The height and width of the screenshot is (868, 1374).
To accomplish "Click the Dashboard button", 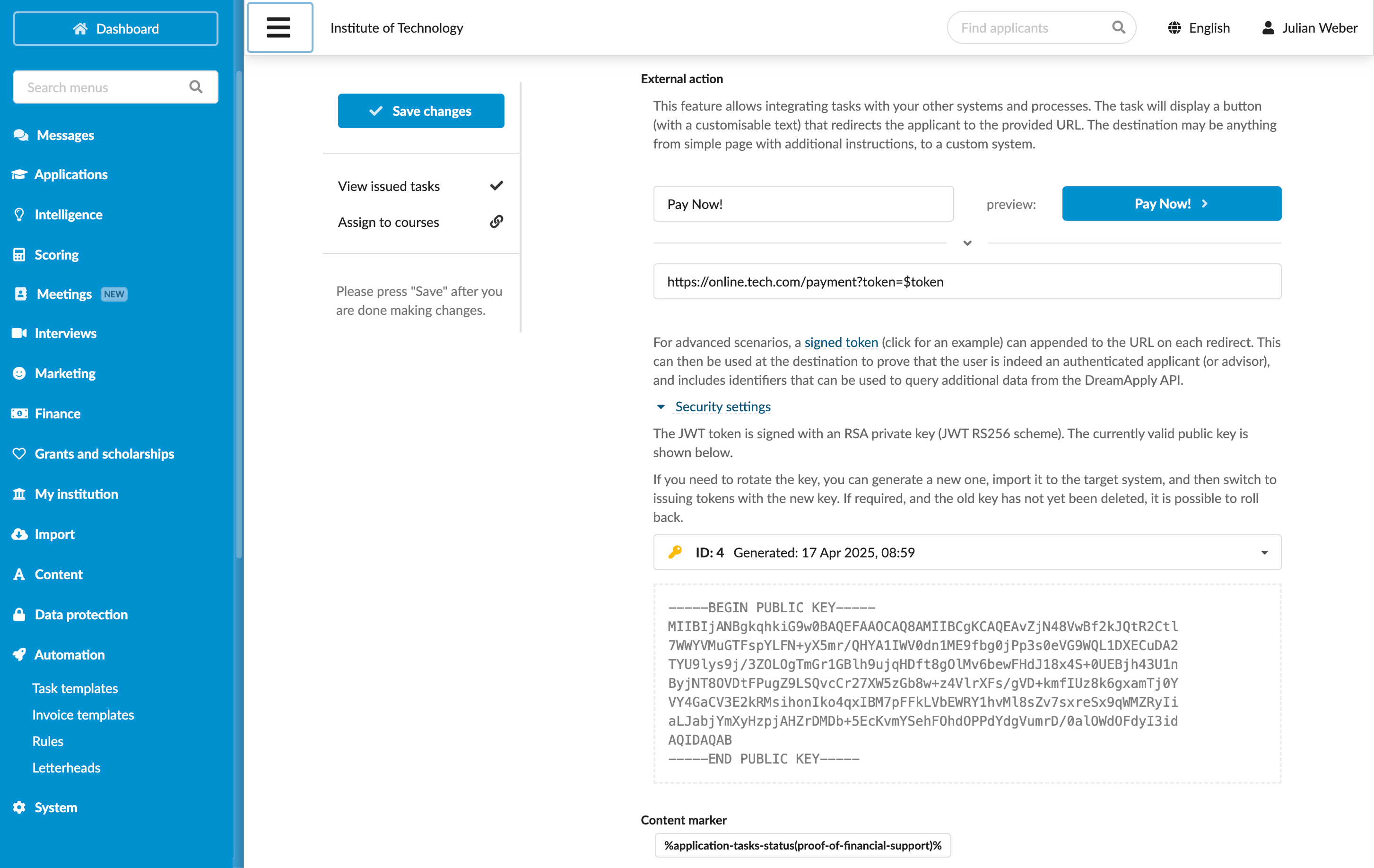I will 115,28.
